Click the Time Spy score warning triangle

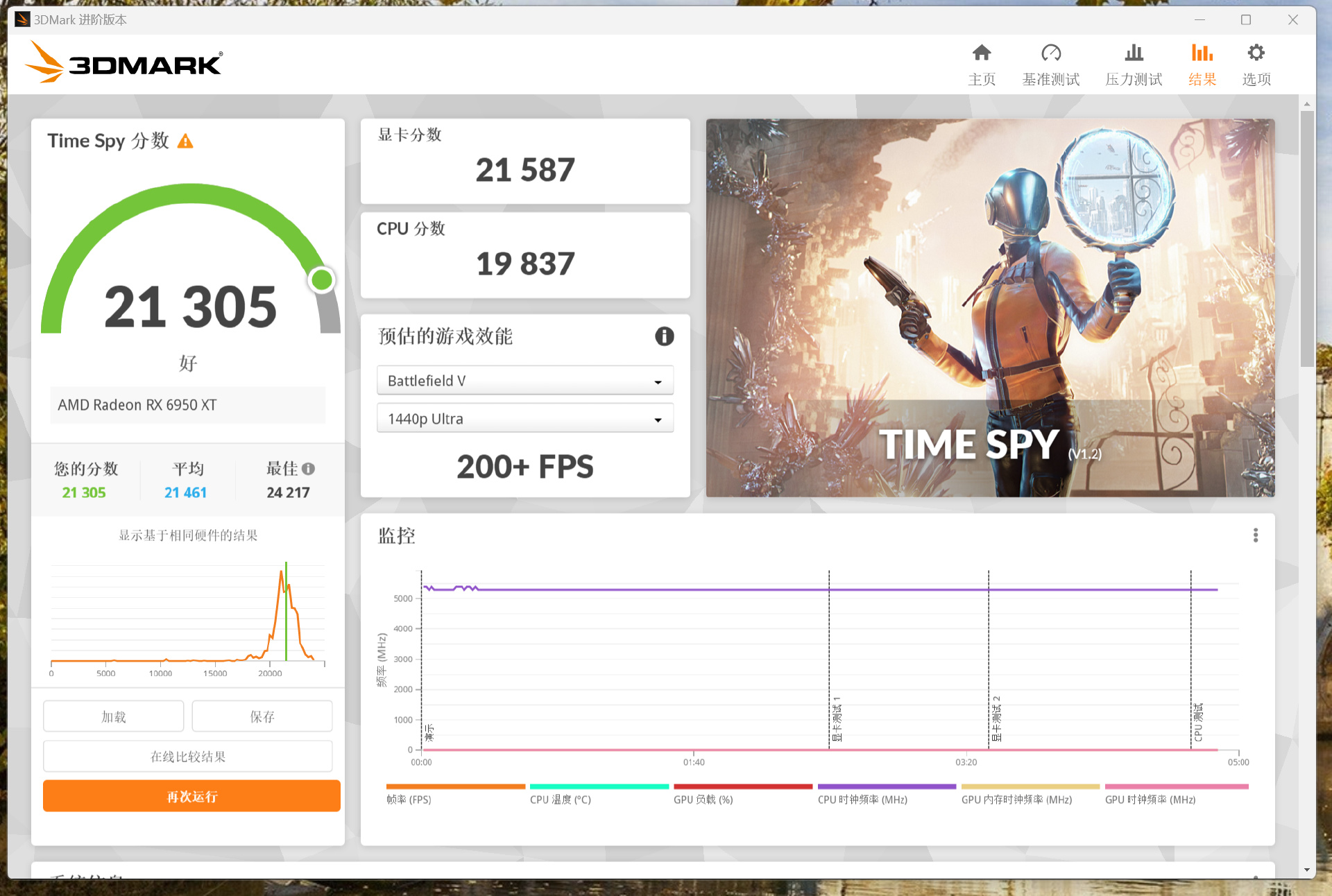coord(185,141)
